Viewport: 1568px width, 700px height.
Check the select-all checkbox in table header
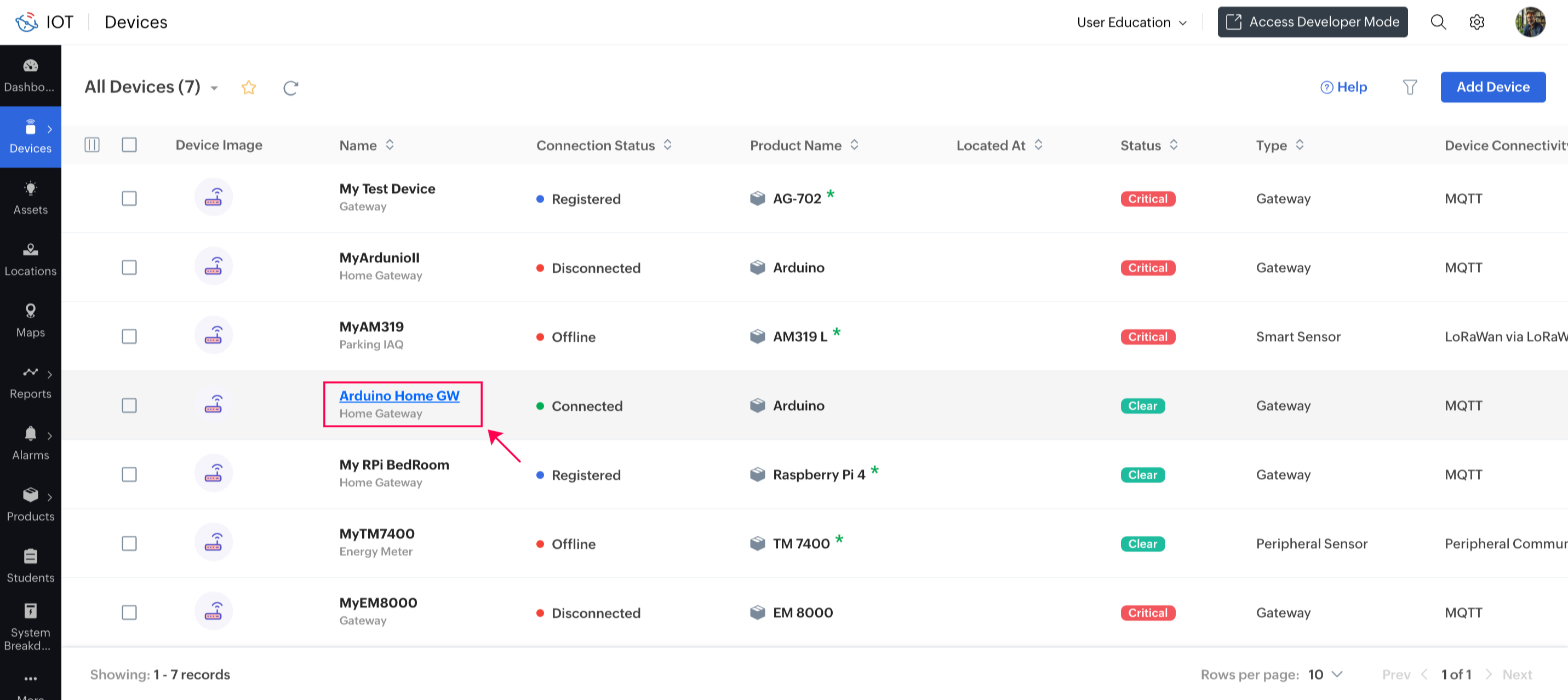(129, 145)
